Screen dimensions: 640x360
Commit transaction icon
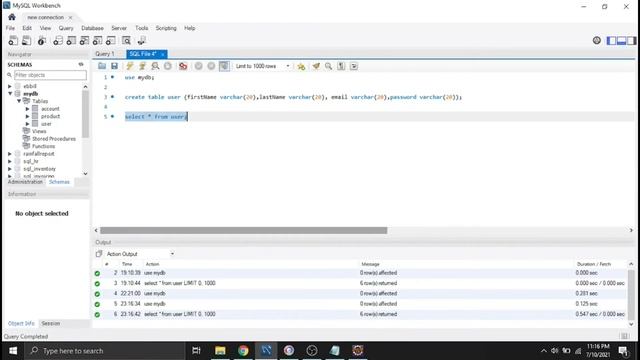(198, 66)
